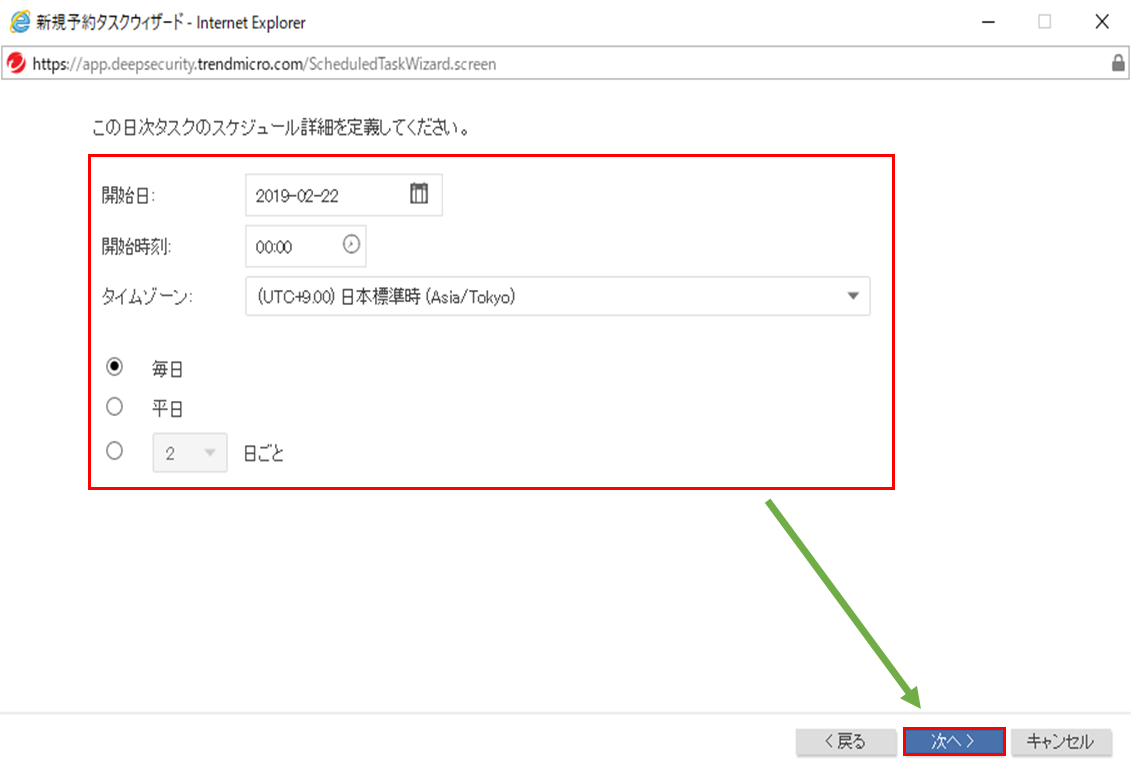Click the タイムゾーン: label
The width and height of the screenshot is (1131, 780).
coord(147,297)
